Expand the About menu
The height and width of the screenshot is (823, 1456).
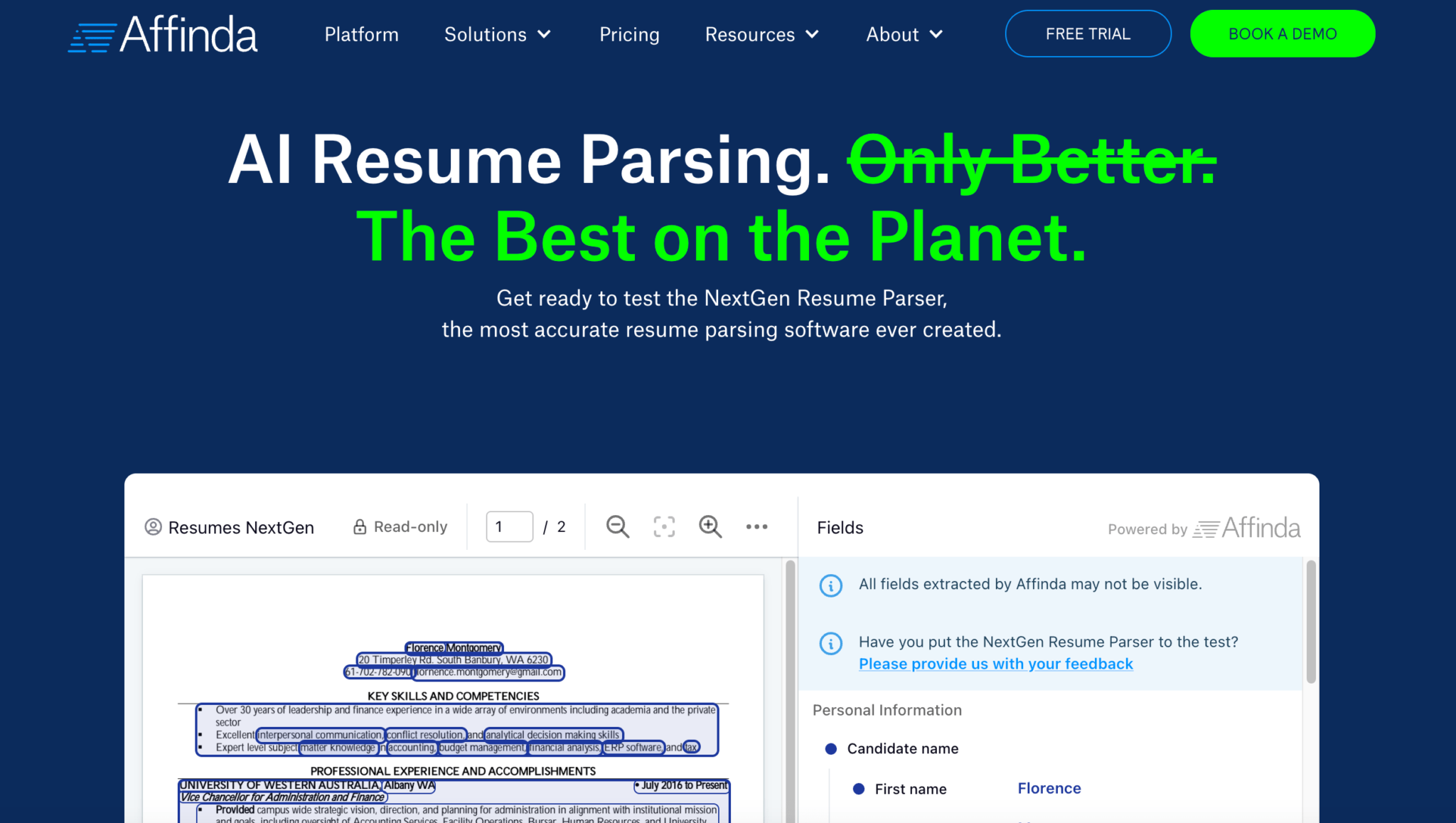coord(904,34)
